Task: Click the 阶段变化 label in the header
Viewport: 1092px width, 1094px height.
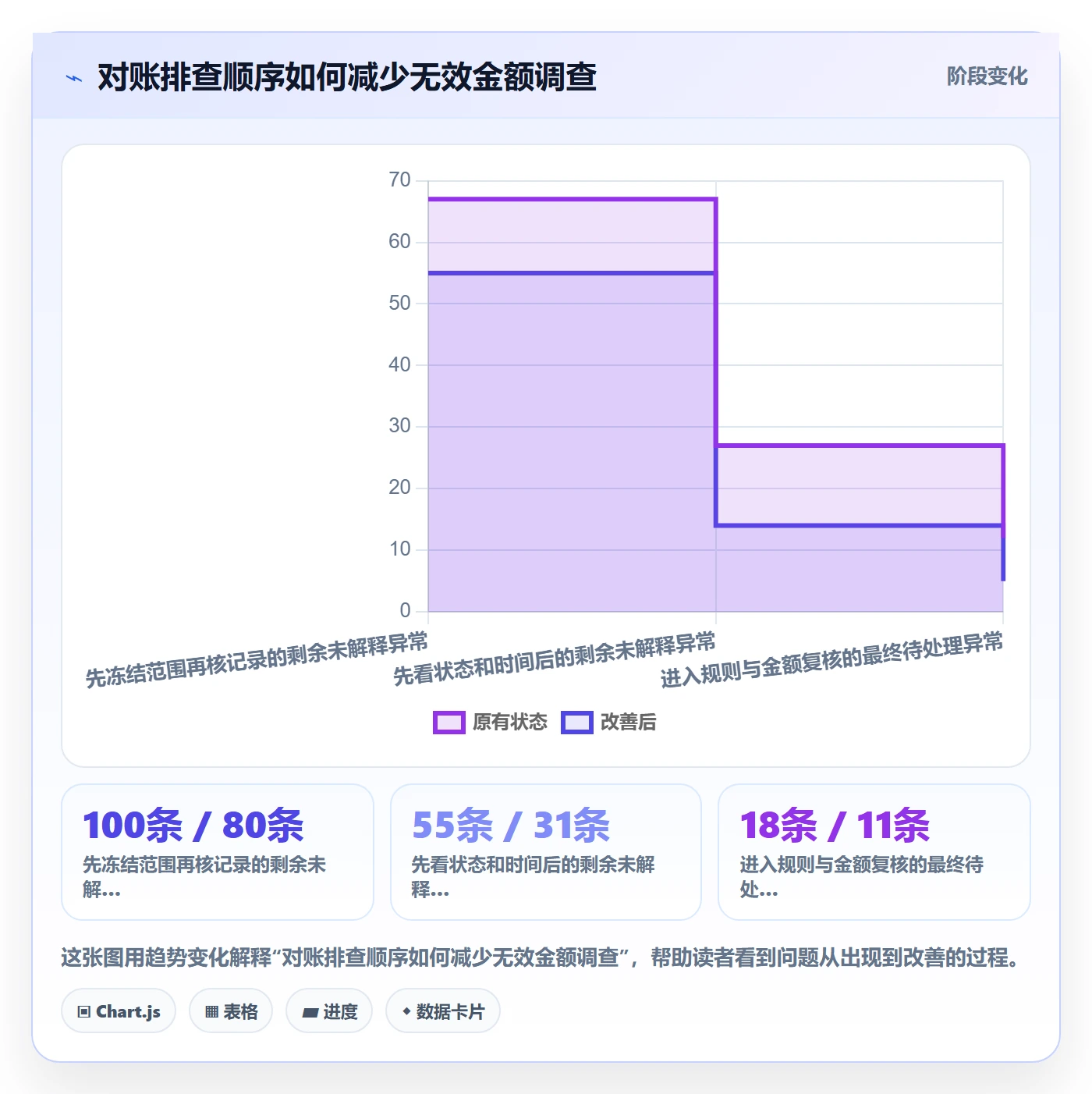Action: click(987, 76)
